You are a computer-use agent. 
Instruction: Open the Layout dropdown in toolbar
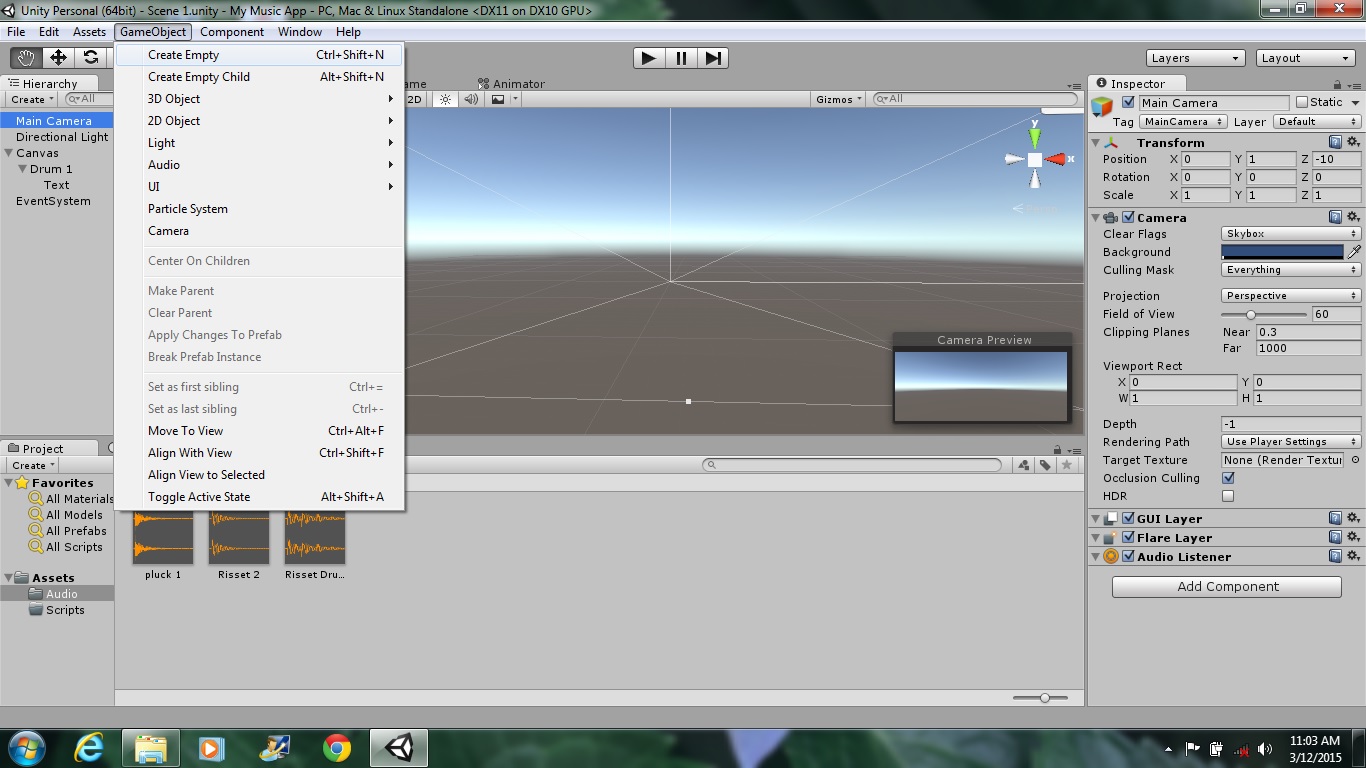pyautogui.click(x=1305, y=58)
